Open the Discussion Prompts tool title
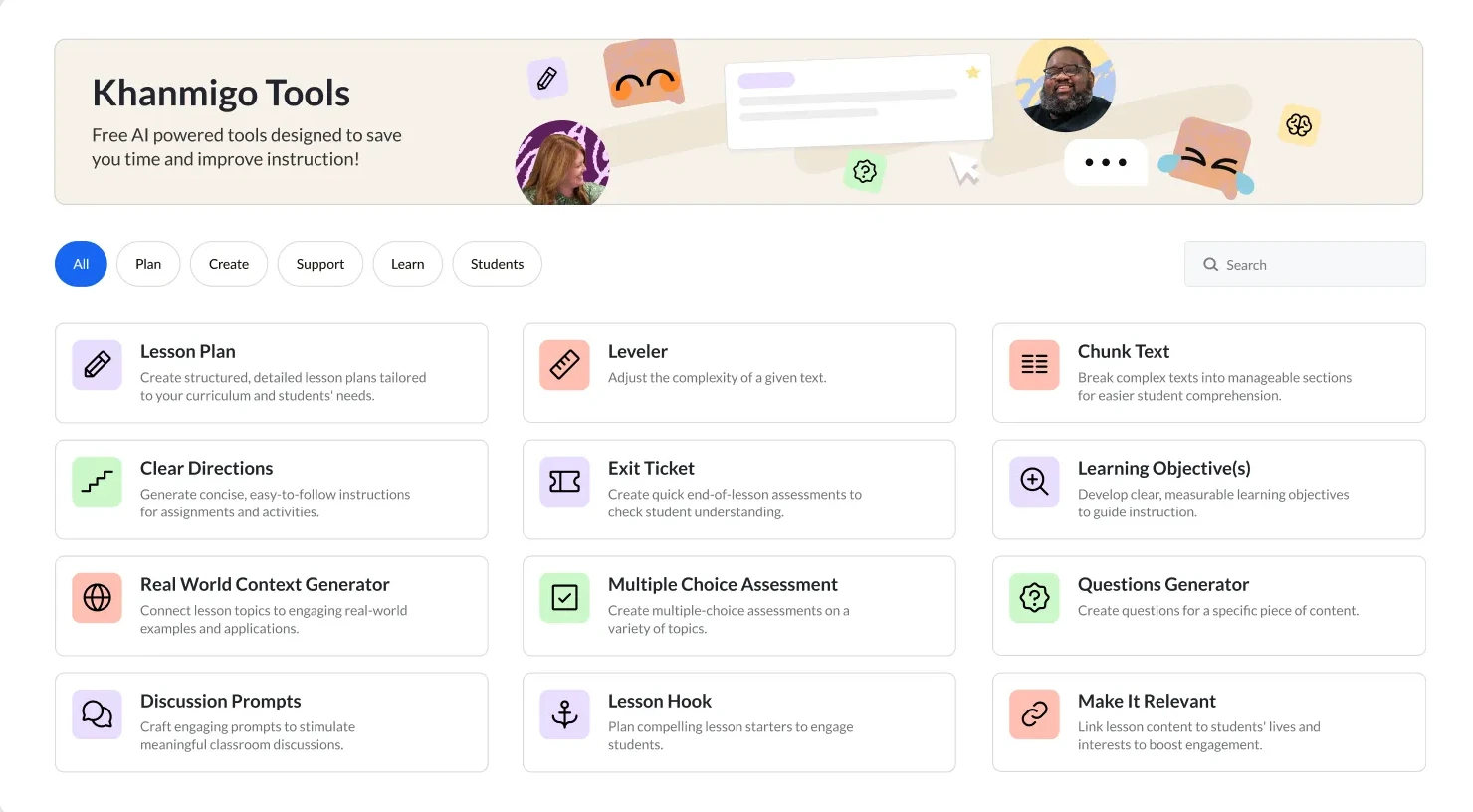The width and height of the screenshot is (1473, 812). click(221, 701)
